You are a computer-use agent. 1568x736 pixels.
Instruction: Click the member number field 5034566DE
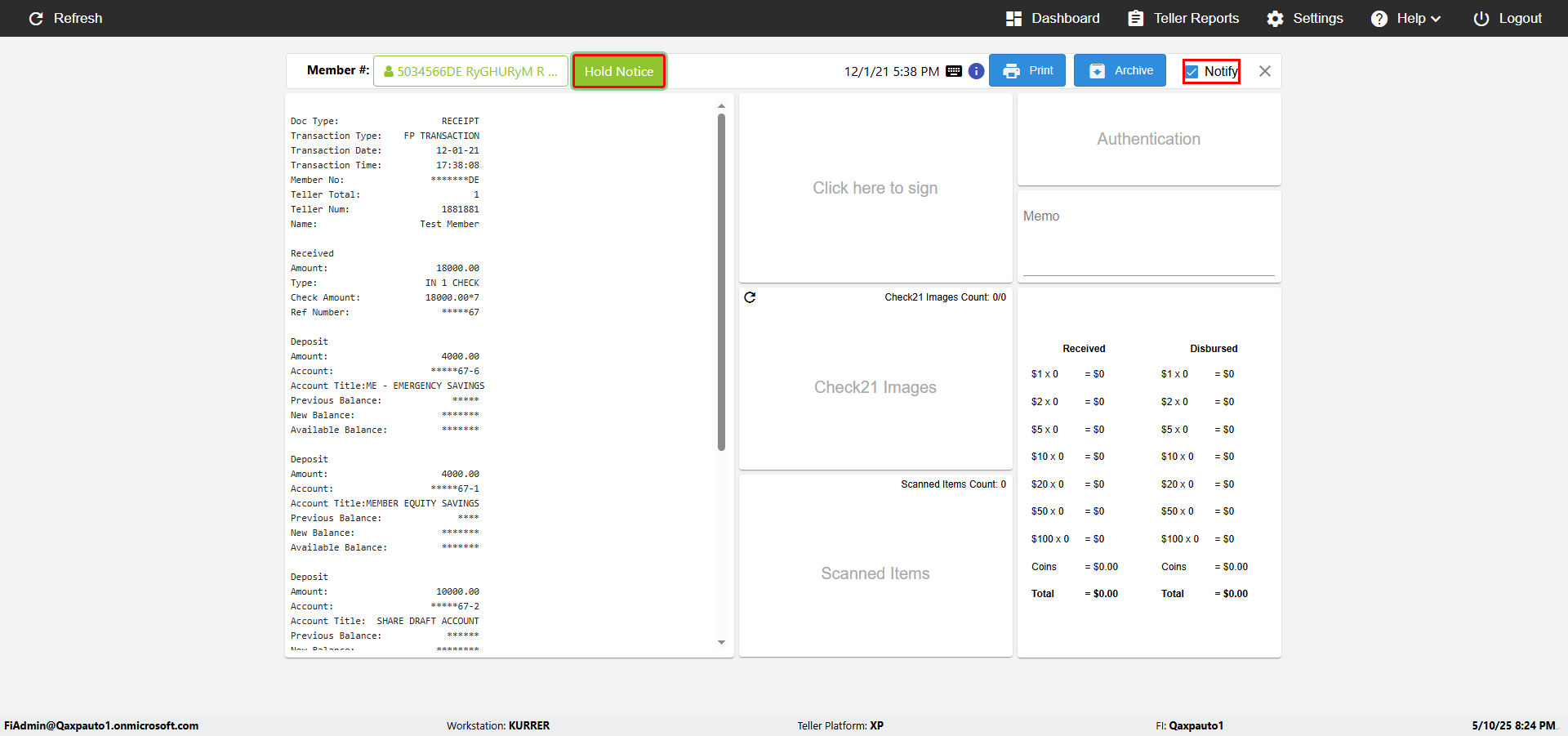[x=470, y=71]
